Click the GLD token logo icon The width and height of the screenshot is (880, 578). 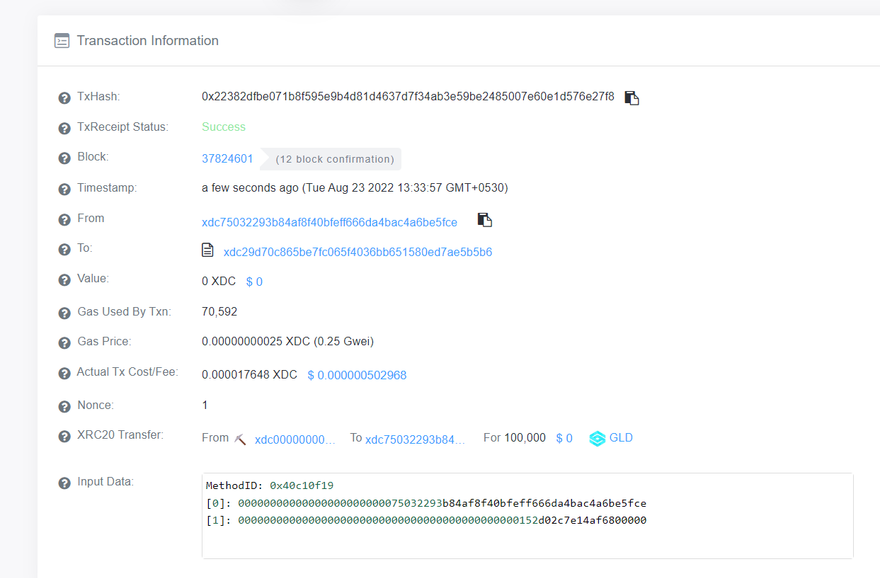[597, 439]
